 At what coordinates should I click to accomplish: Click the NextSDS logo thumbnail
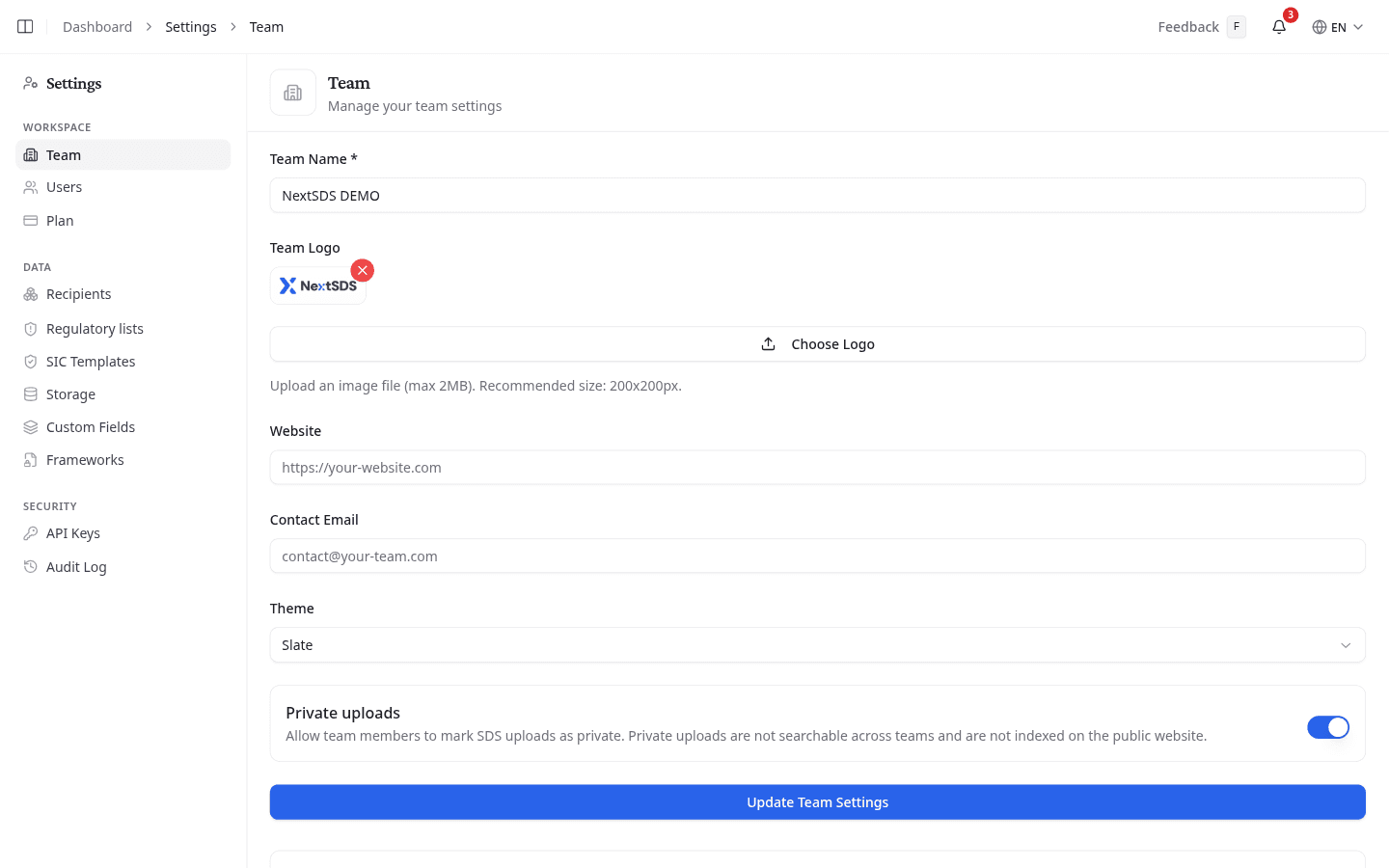click(x=318, y=285)
